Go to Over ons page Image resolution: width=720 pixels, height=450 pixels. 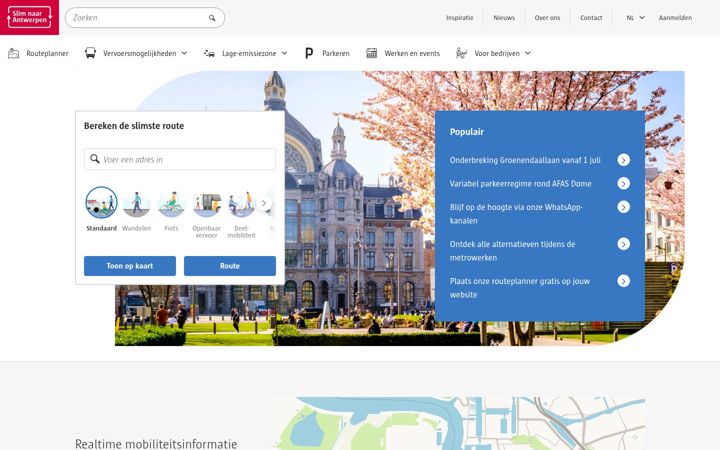click(x=547, y=18)
